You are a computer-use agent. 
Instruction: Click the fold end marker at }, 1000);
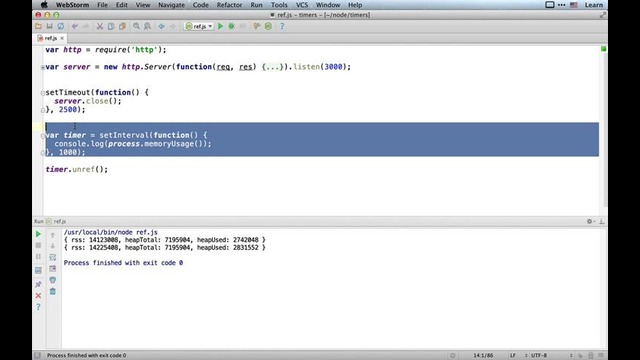tap(43, 153)
